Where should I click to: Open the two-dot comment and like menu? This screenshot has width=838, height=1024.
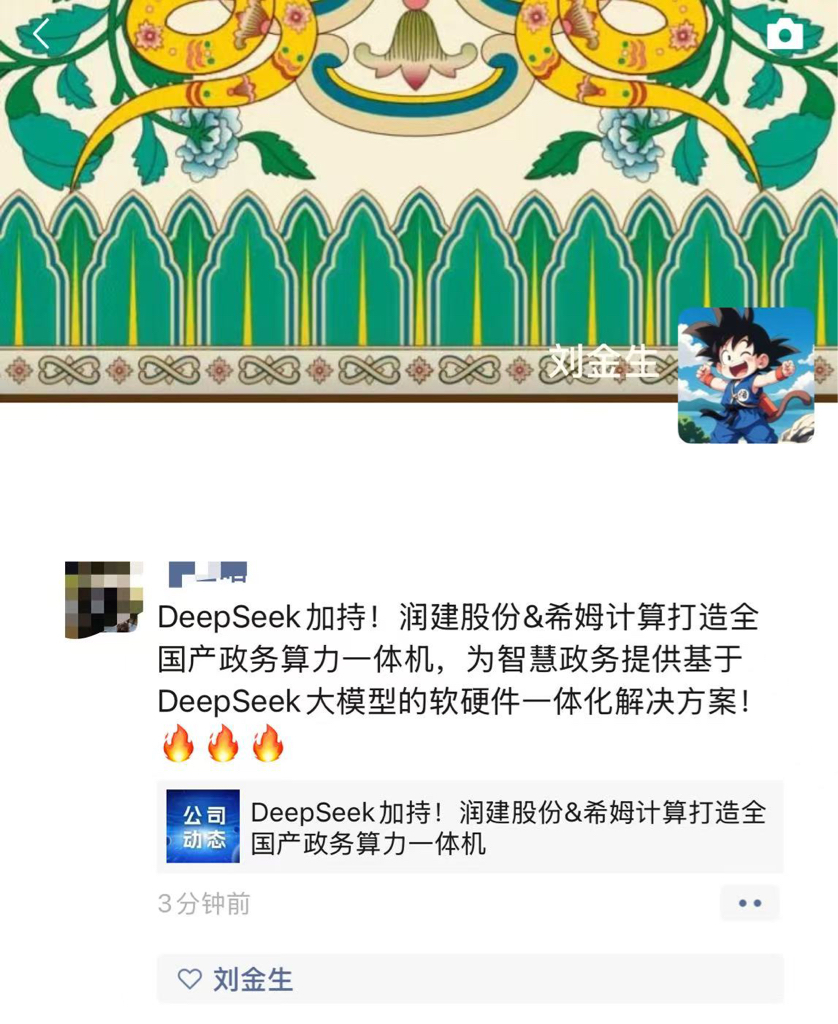750,903
